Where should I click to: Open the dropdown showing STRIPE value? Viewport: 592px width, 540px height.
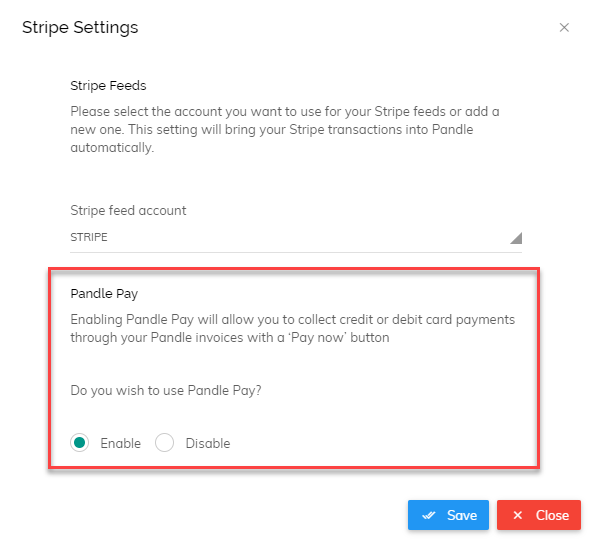(296, 238)
